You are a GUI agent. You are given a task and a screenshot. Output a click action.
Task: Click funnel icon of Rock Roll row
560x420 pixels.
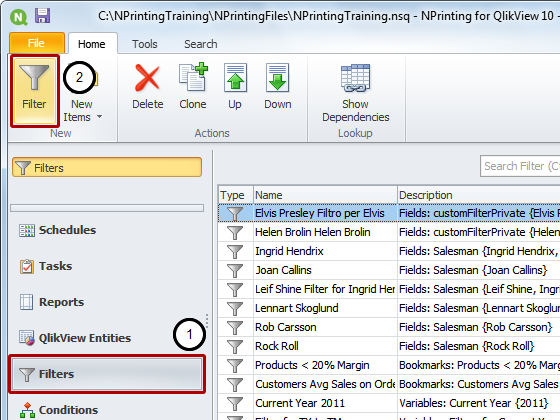tap(235, 346)
